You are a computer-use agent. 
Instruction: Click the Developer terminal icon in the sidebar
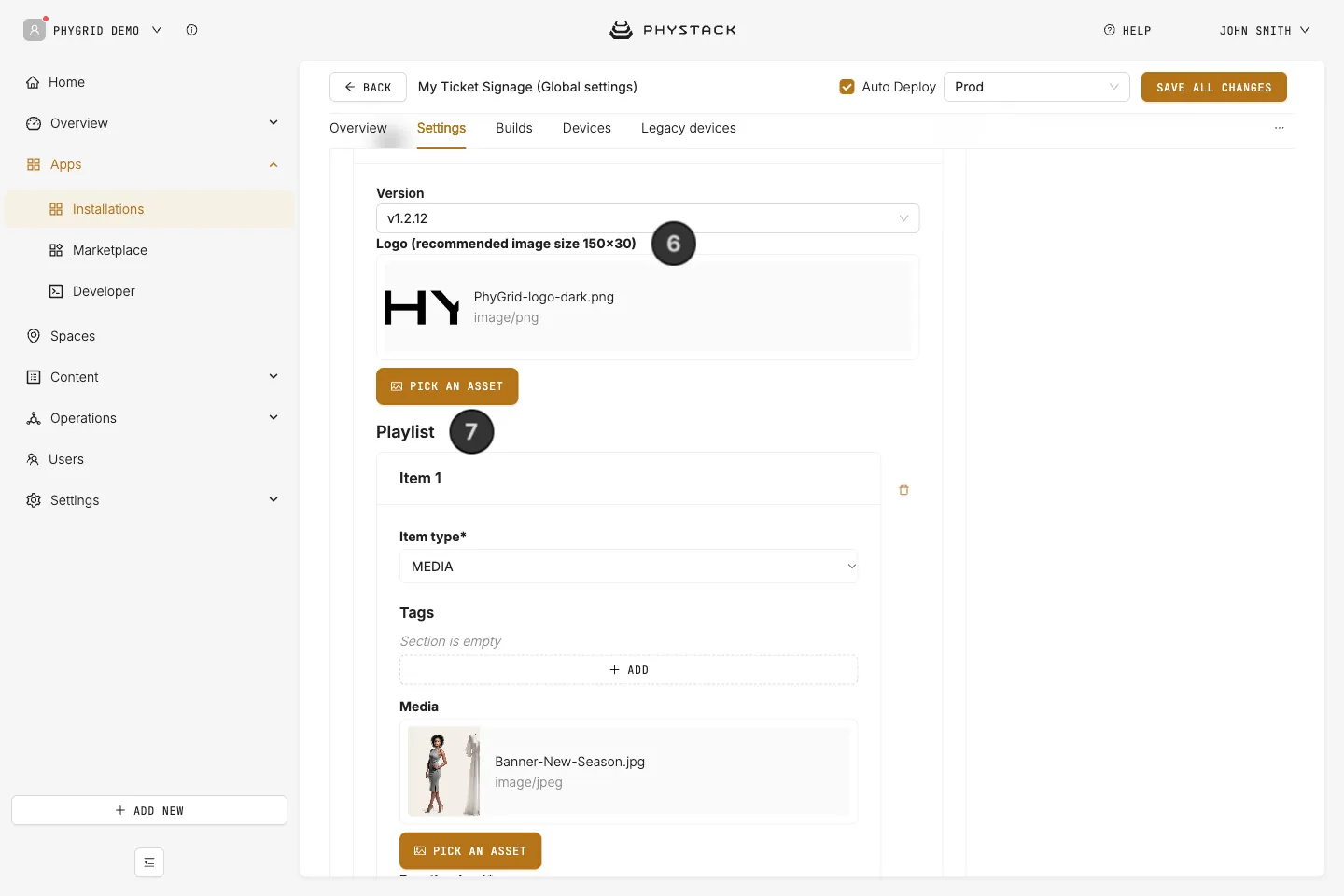tap(56, 291)
